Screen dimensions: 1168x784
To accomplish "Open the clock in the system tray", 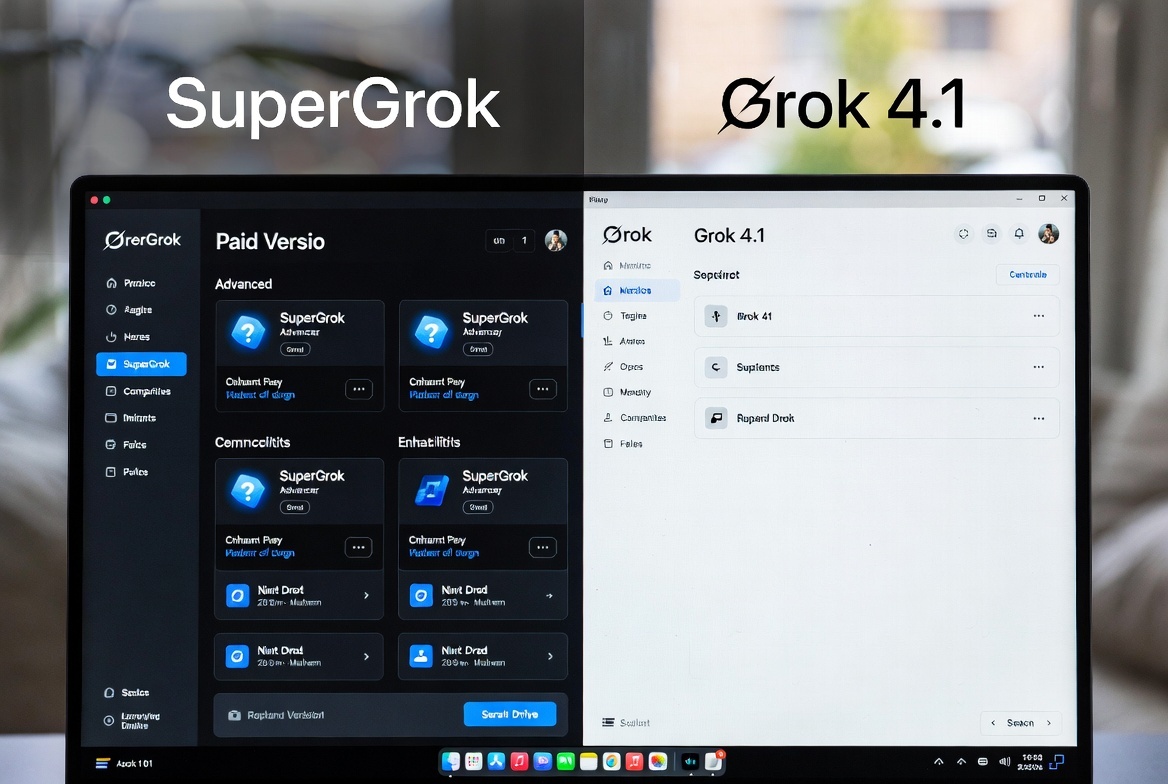I will click(1031, 762).
